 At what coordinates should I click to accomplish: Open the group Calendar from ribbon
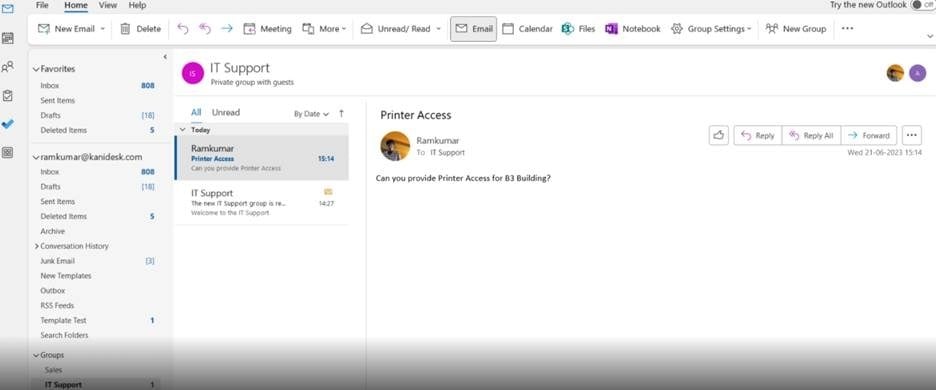pyautogui.click(x=527, y=29)
